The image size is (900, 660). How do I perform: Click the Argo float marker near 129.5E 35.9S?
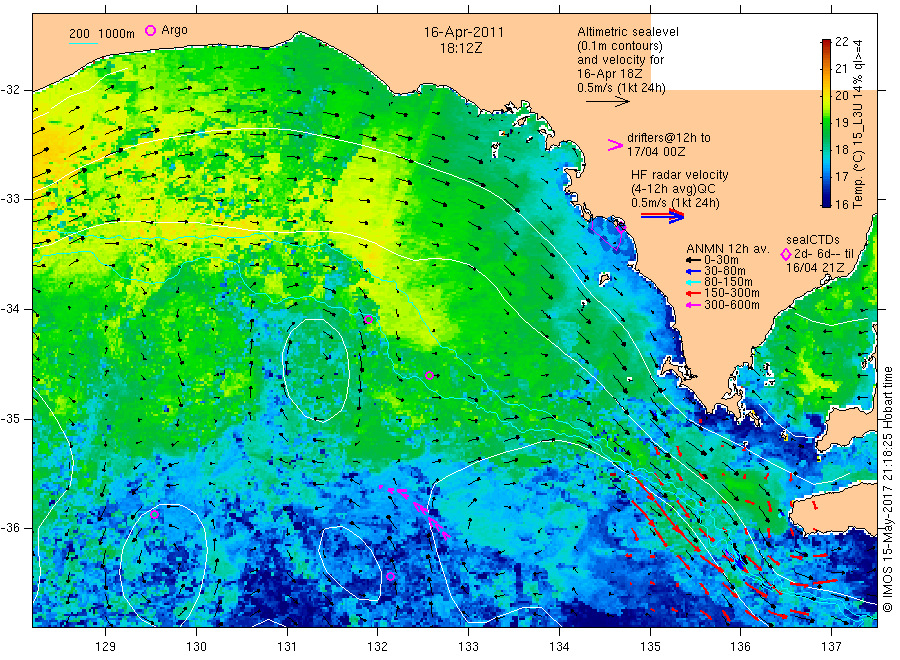point(154,514)
